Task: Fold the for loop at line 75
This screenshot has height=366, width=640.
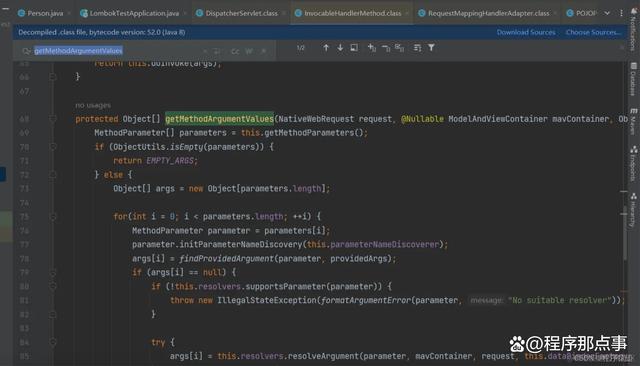Action: click(x=53, y=217)
